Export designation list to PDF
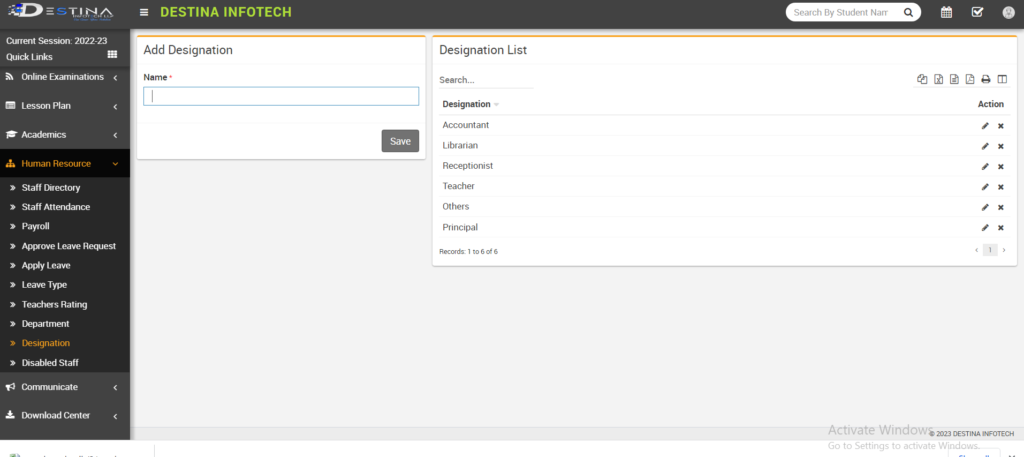Viewport: 1024px width, 457px height. (x=970, y=80)
